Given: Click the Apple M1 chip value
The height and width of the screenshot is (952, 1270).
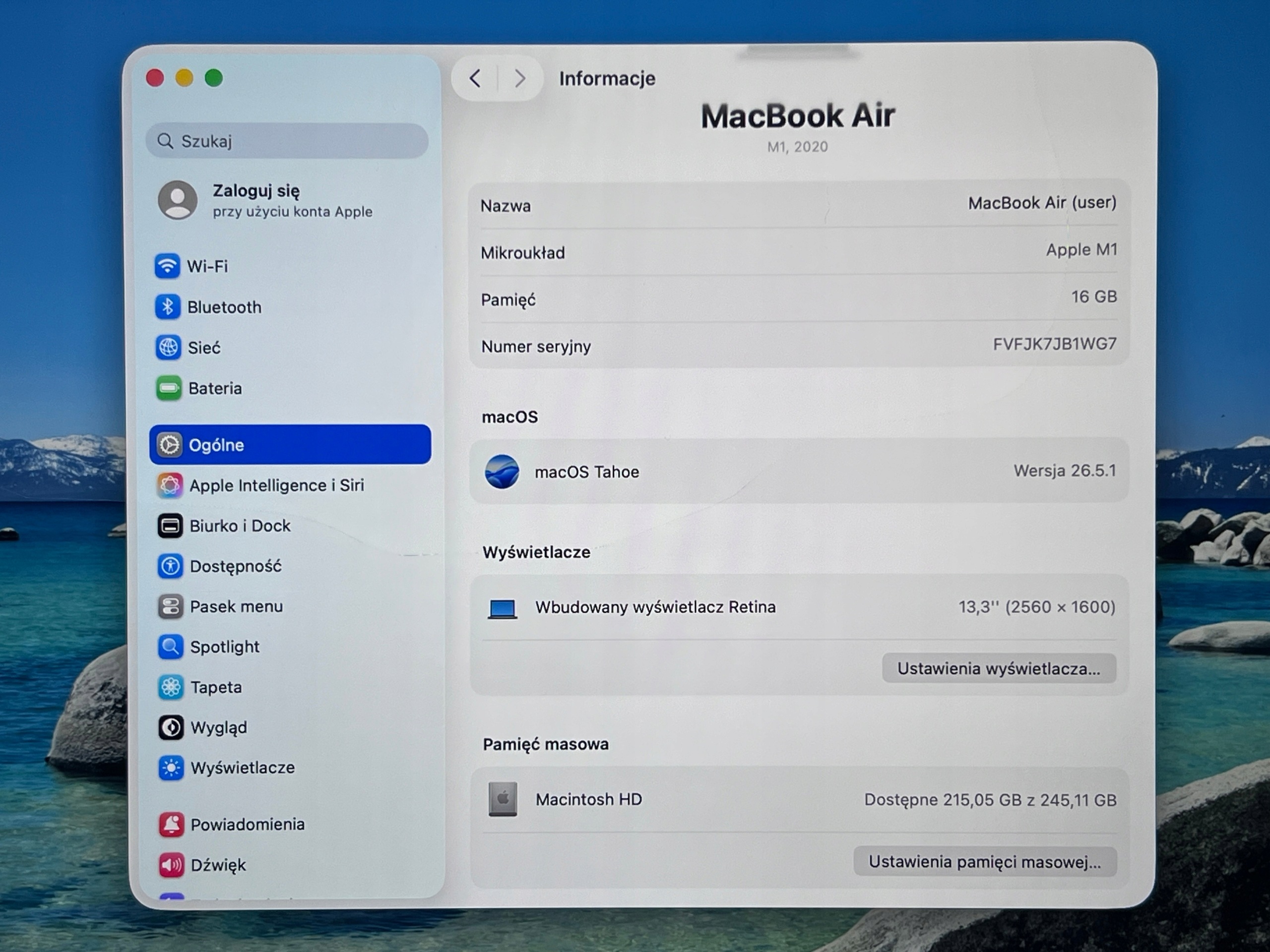Looking at the screenshot, I should (1081, 249).
